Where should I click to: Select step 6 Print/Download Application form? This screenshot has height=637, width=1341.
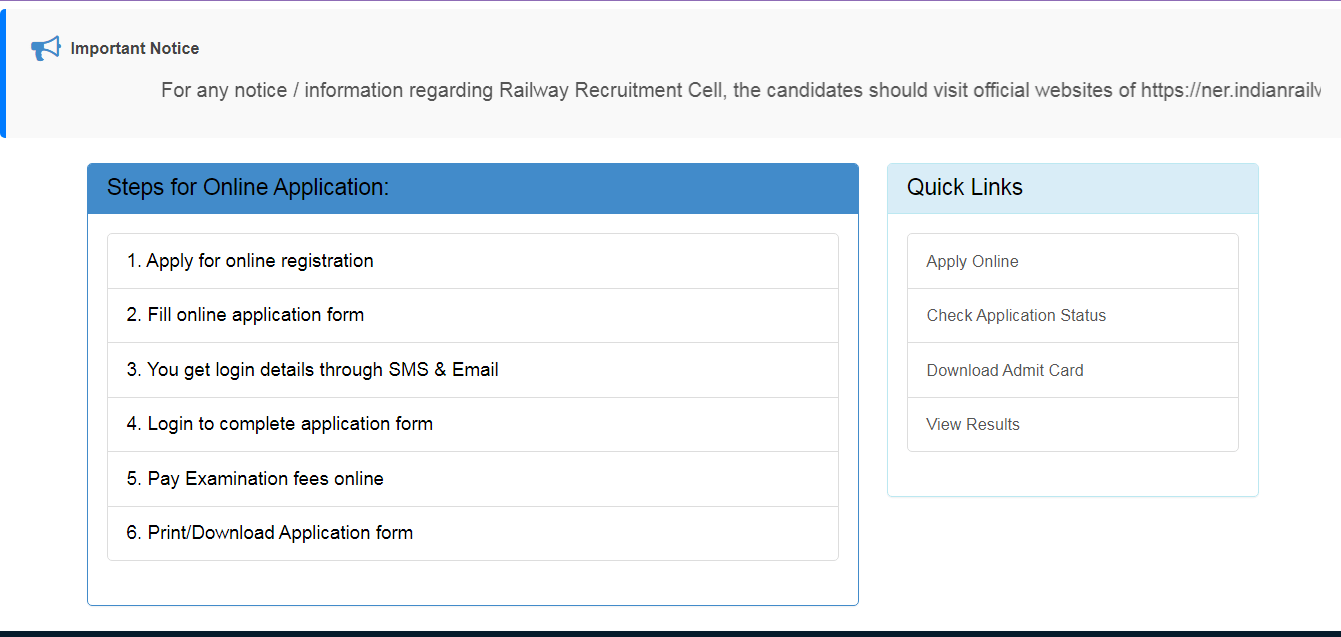point(270,533)
